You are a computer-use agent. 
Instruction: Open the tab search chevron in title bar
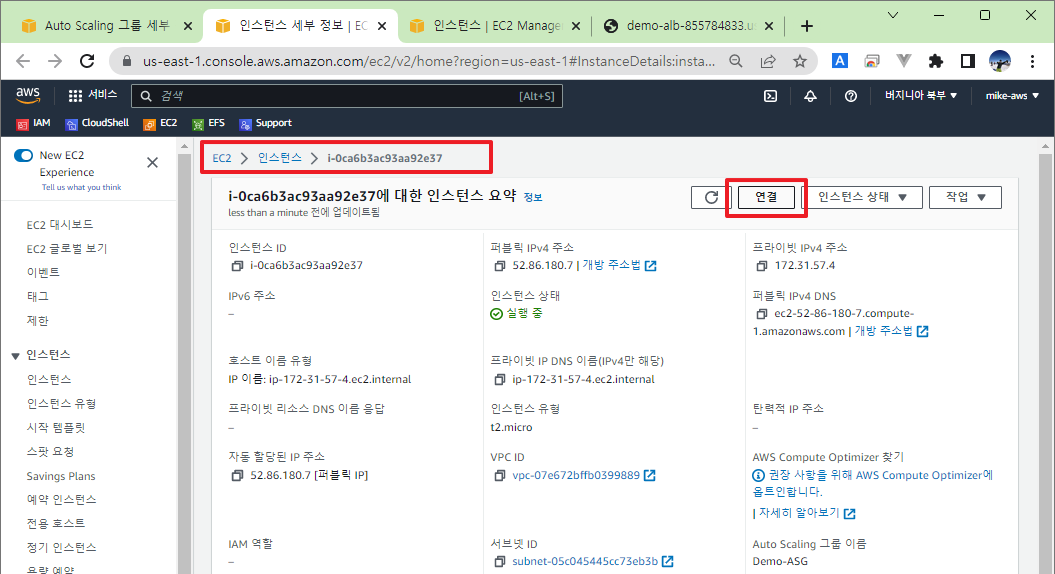pos(893,15)
